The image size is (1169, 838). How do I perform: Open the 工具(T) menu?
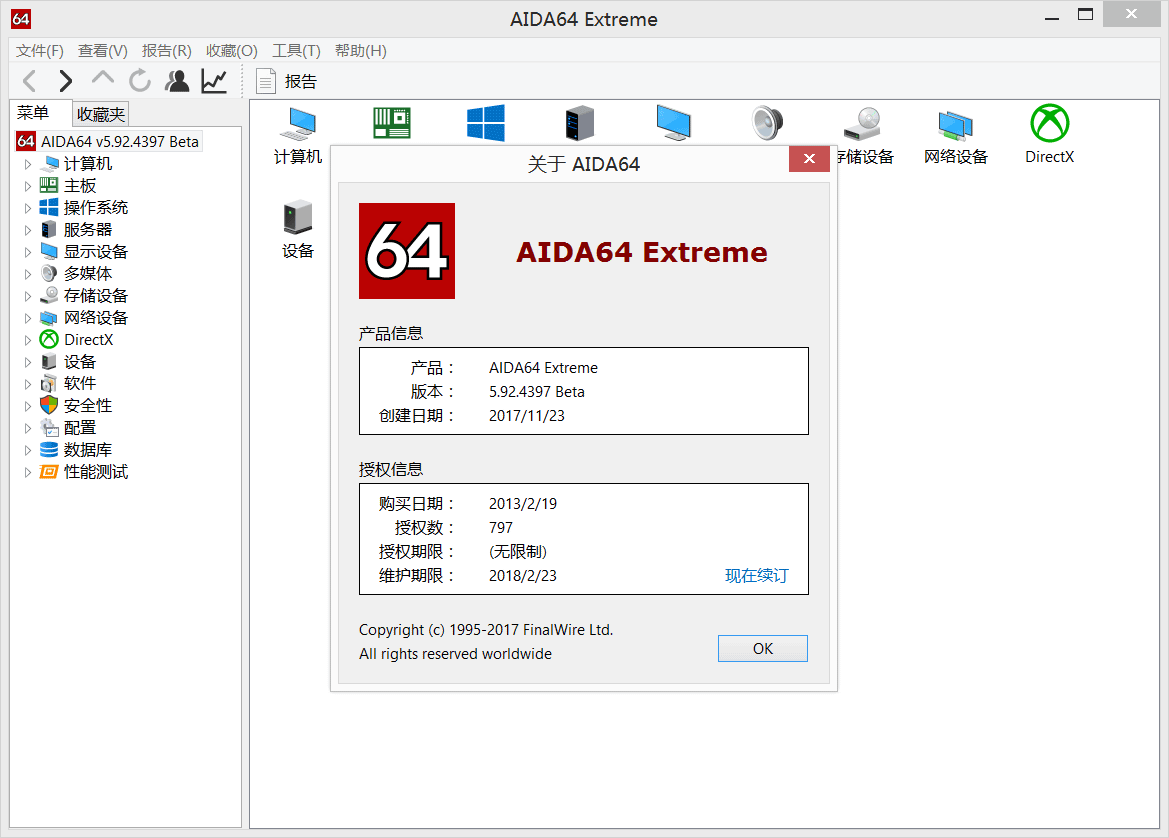(296, 50)
